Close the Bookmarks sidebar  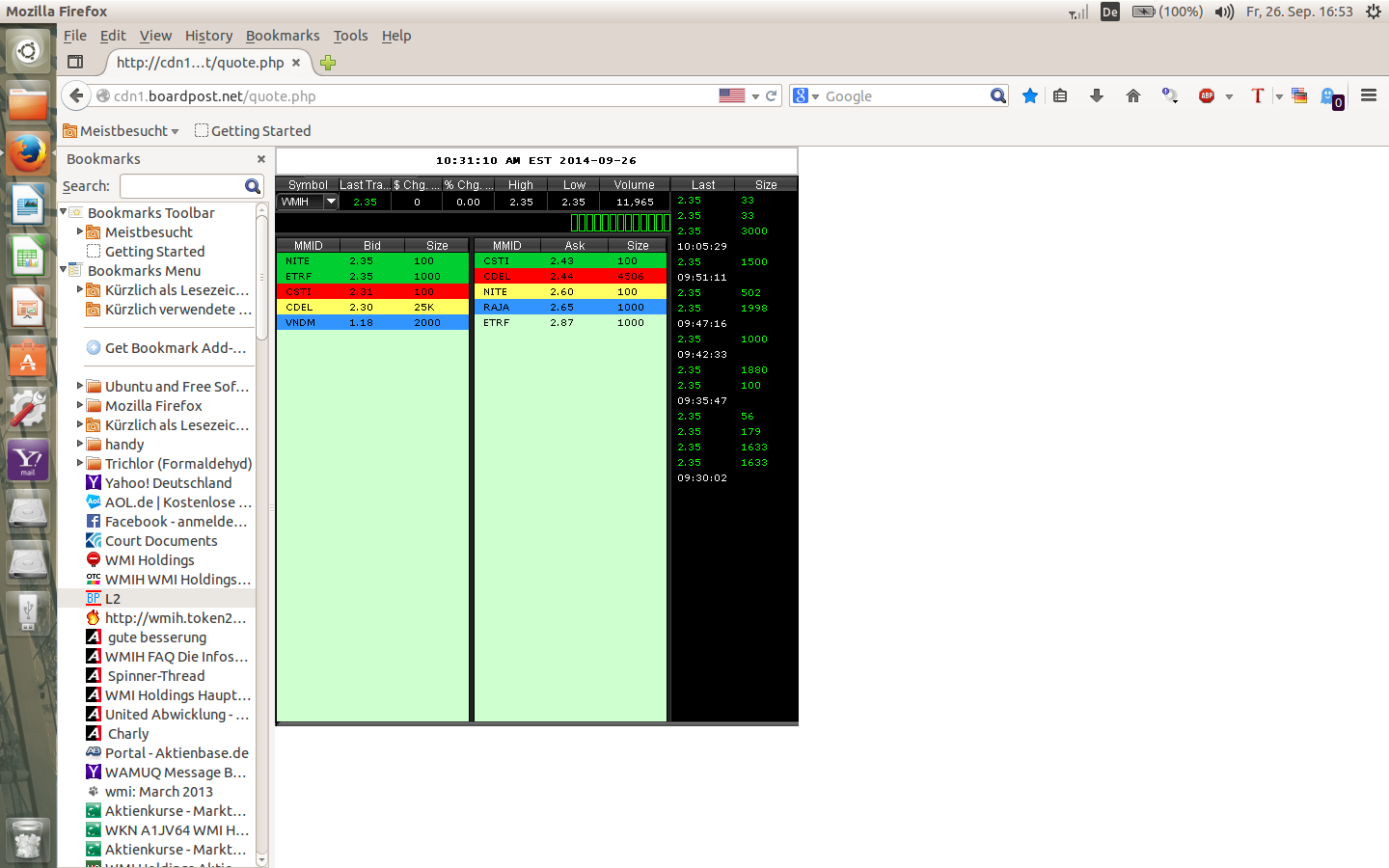click(x=260, y=159)
